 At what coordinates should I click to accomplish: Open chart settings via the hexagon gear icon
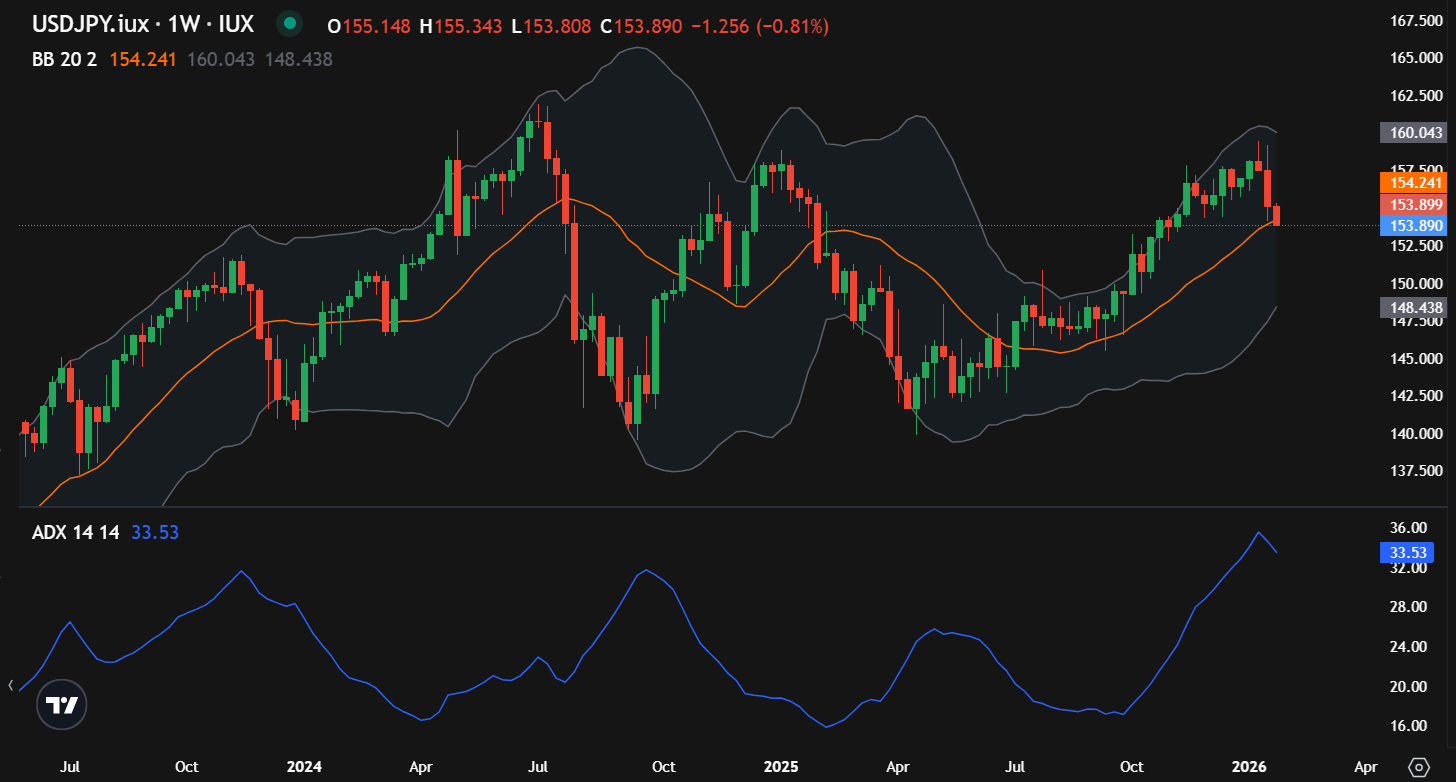click(1418, 767)
